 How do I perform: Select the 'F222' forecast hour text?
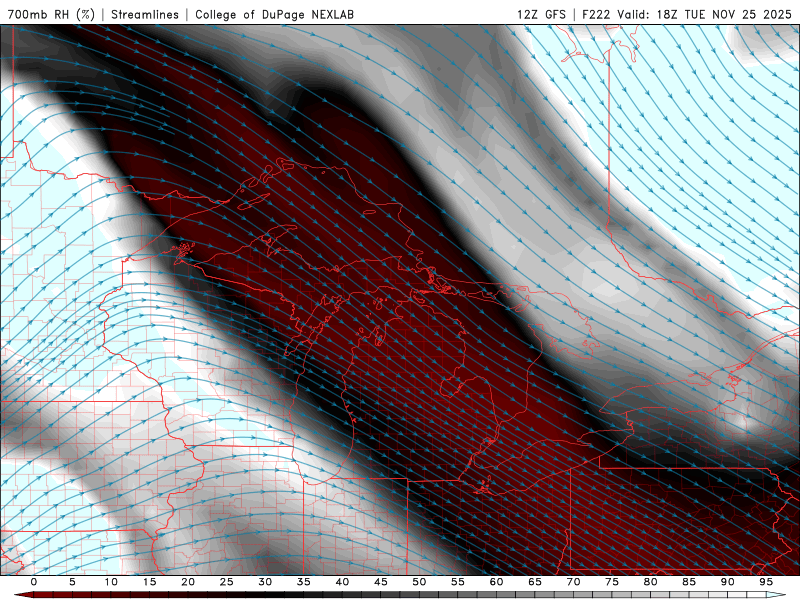[596, 14]
